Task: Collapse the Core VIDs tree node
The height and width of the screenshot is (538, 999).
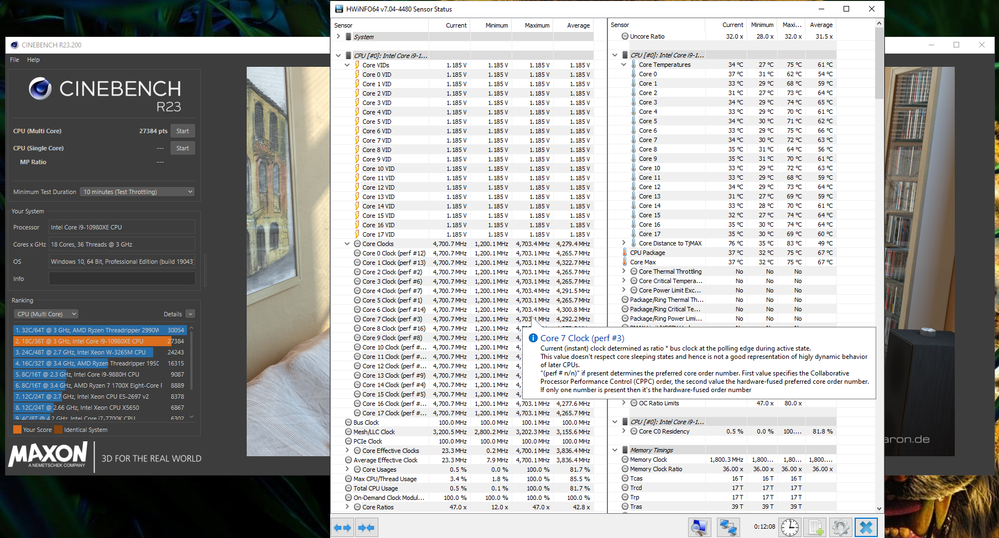Action: [x=347, y=65]
